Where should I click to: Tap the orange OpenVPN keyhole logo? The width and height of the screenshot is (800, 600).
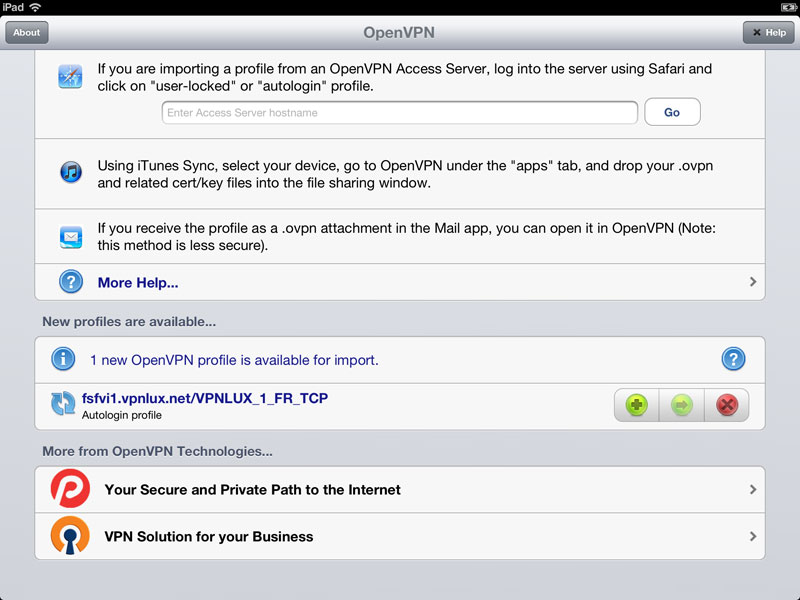point(70,536)
